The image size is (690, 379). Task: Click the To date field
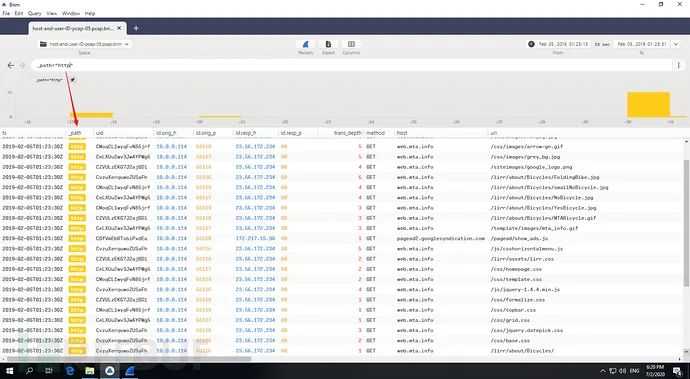click(x=642, y=44)
